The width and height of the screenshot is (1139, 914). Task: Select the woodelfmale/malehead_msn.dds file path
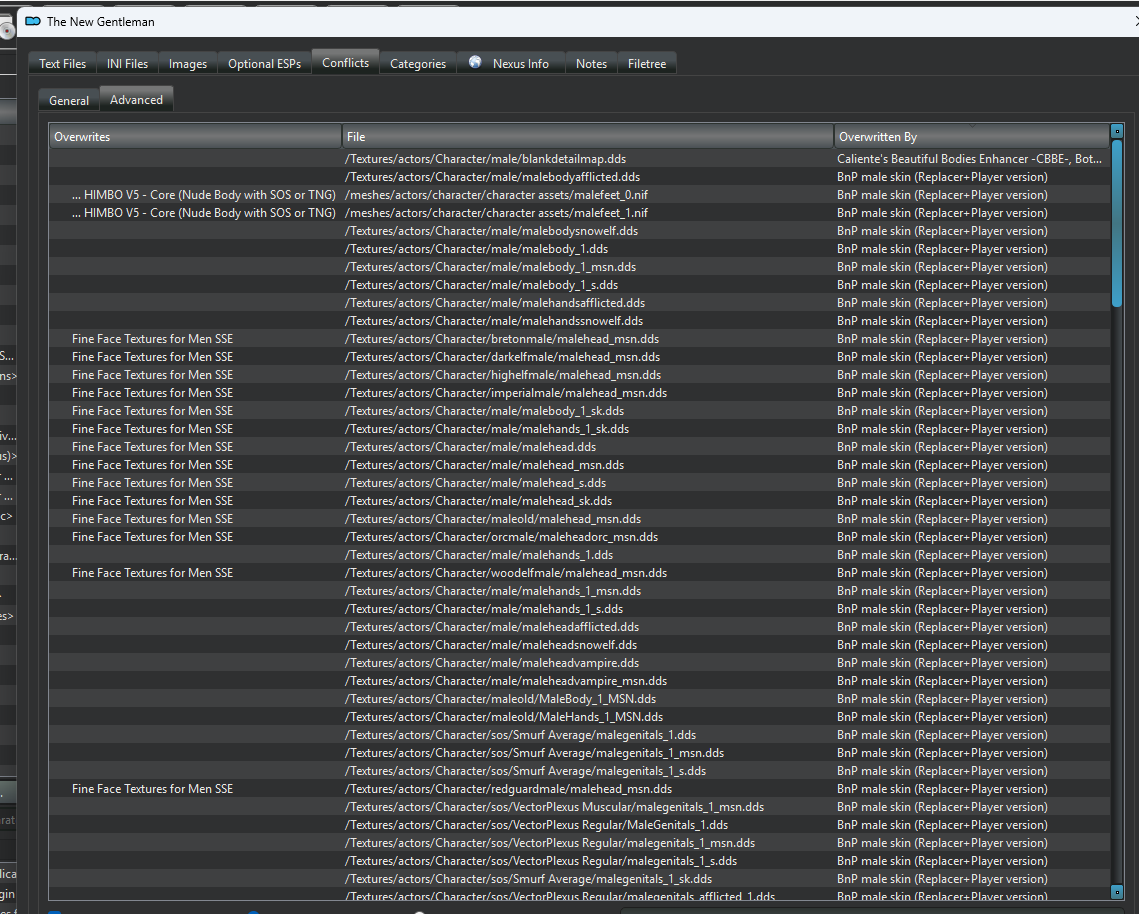(506, 573)
